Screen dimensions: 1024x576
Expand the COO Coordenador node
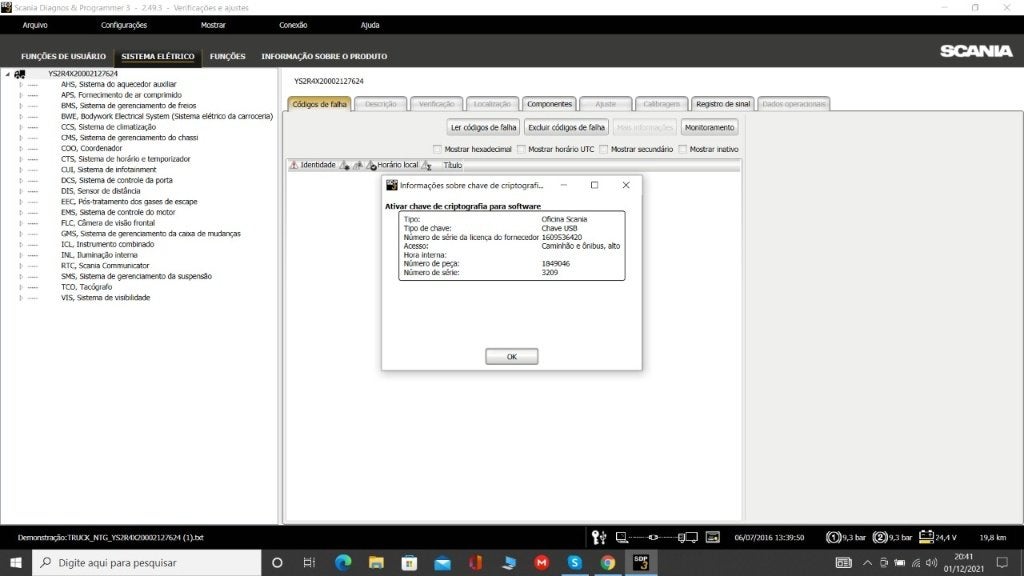[21, 148]
